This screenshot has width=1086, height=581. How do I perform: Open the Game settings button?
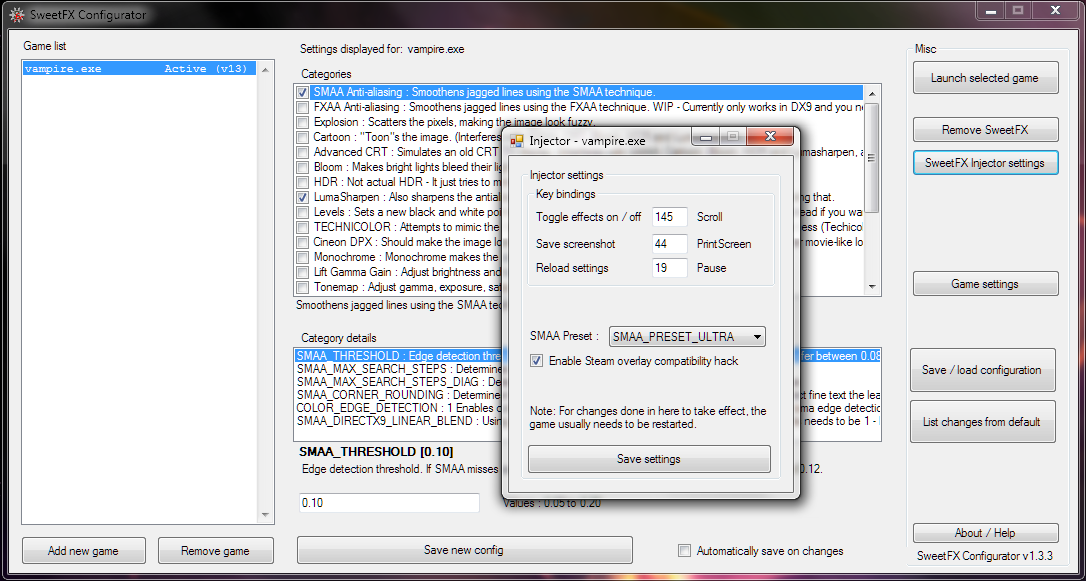coord(985,284)
